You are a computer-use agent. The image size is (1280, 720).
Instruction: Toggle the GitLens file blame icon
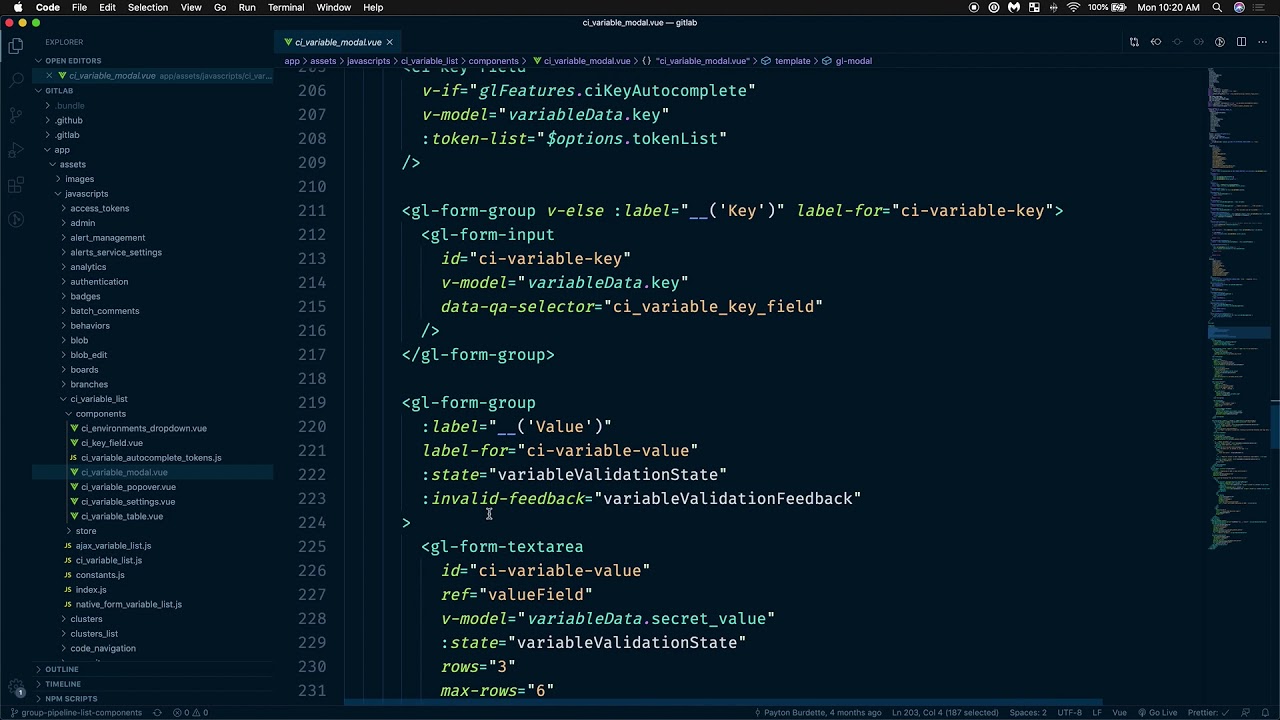(1220, 42)
